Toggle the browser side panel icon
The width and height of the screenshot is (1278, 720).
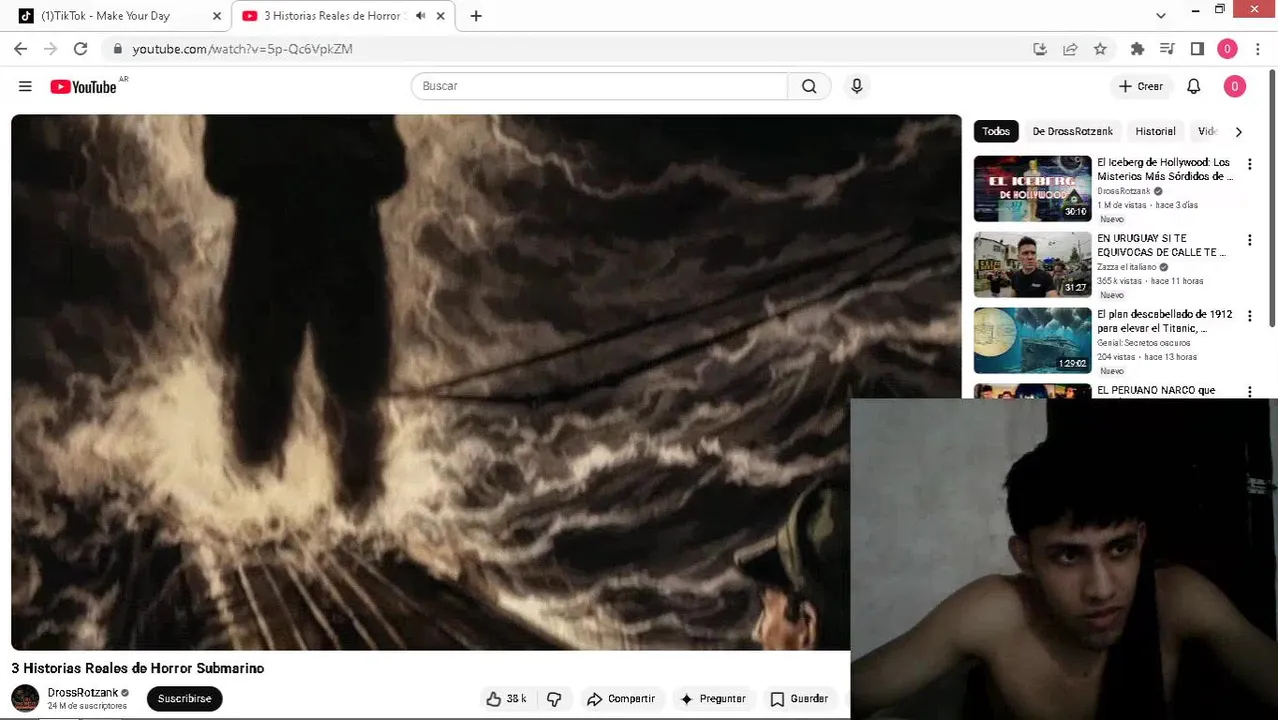[x=1197, y=49]
